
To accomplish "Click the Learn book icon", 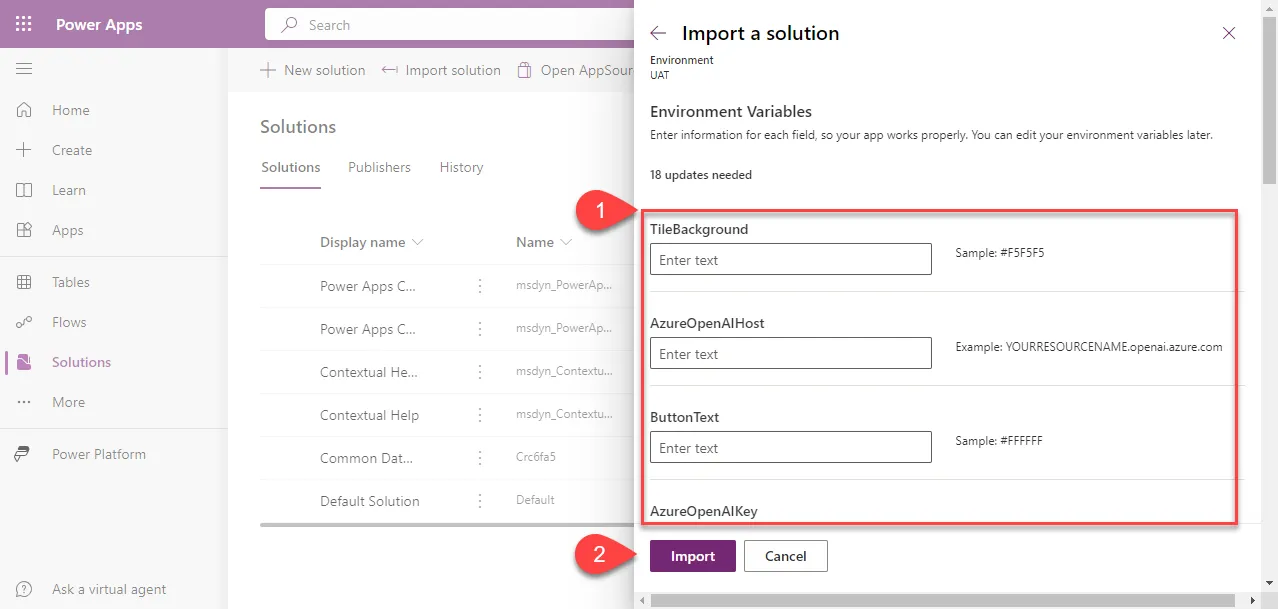I will click(24, 190).
